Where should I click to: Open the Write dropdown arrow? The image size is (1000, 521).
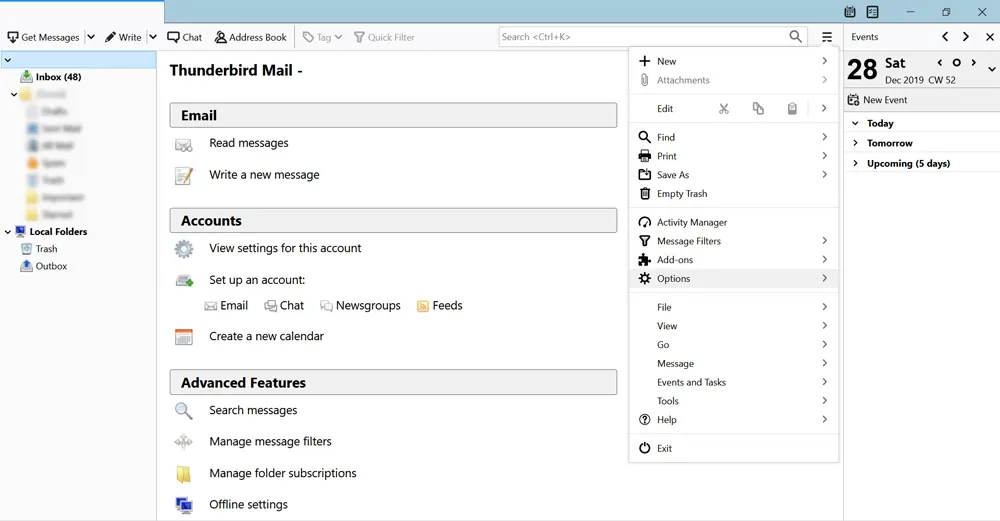coord(153,37)
